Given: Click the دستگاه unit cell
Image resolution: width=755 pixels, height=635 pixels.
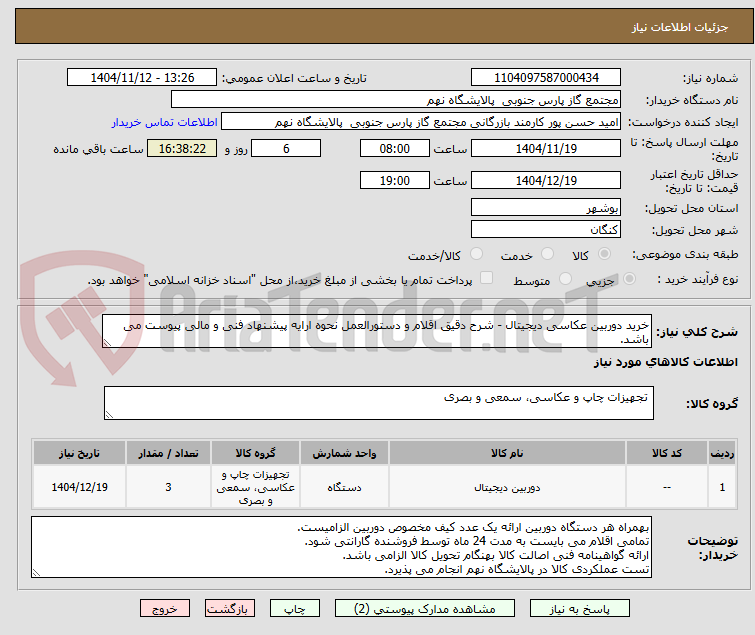Looking at the screenshot, I should [x=344, y=487].
